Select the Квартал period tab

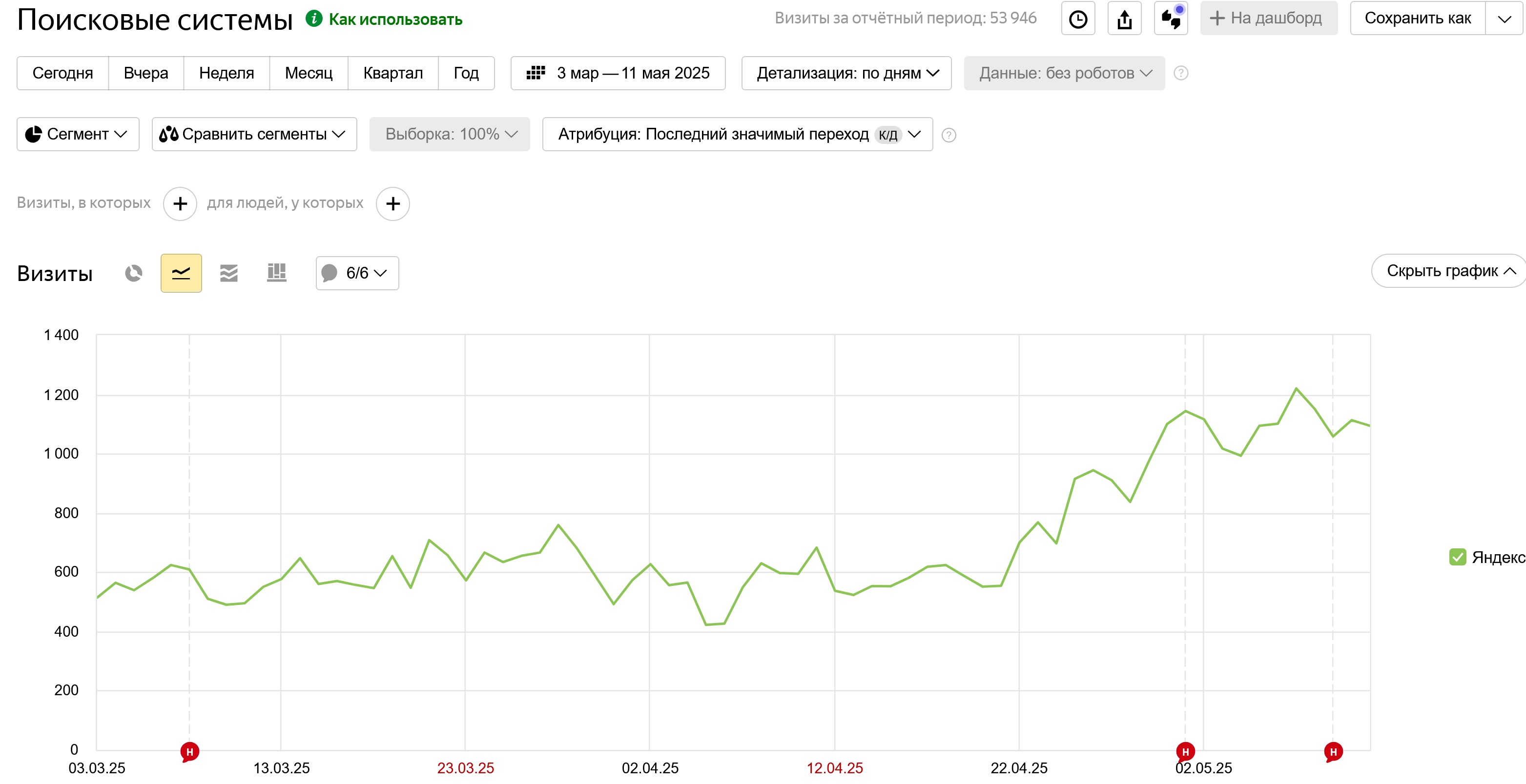(x=393, y=74)
